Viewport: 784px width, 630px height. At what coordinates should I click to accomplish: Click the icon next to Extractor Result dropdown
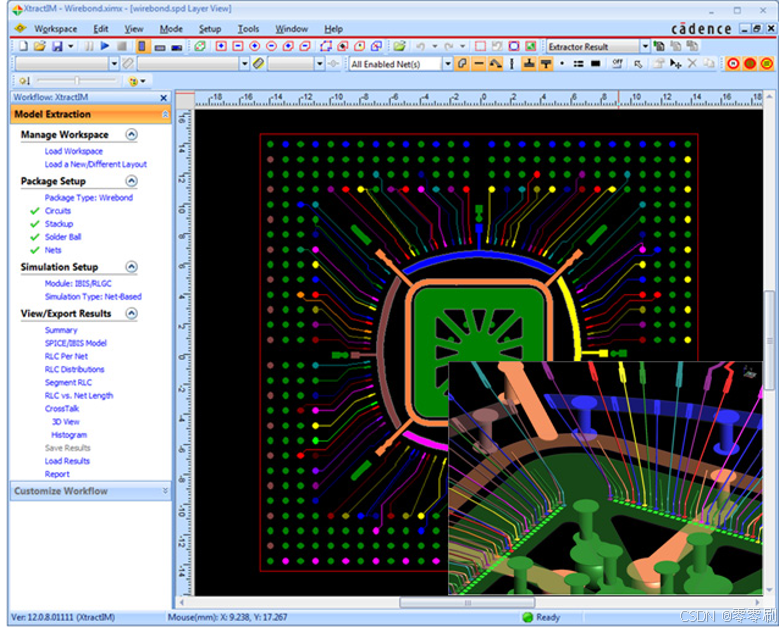coord(660,46)
